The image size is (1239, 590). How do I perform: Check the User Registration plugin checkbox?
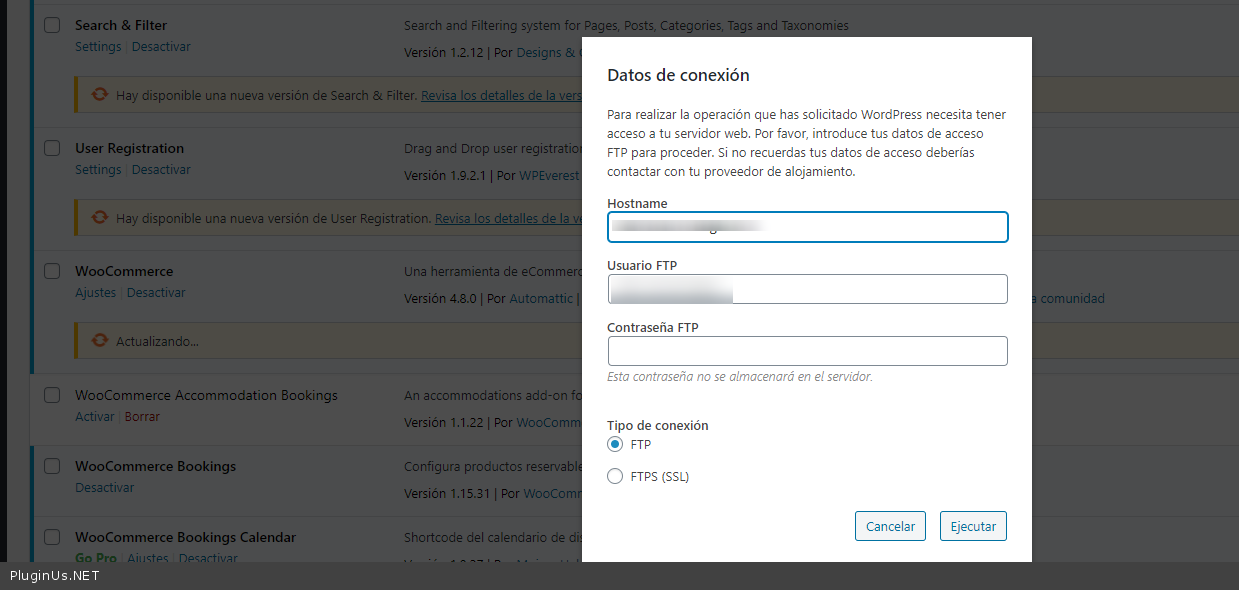(52, 148)
